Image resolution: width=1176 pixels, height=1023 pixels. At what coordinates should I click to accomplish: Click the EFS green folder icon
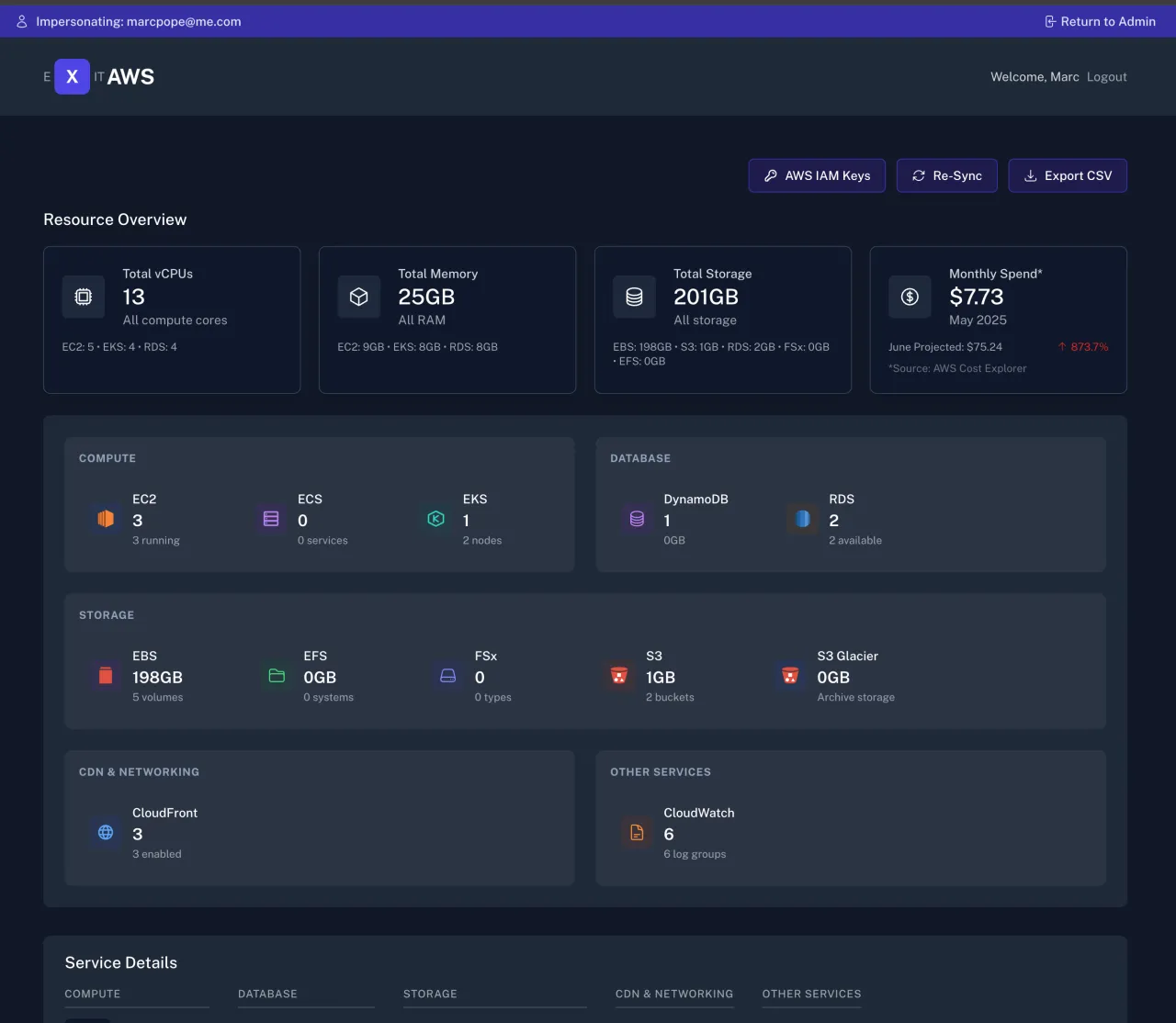coord(277,676)
